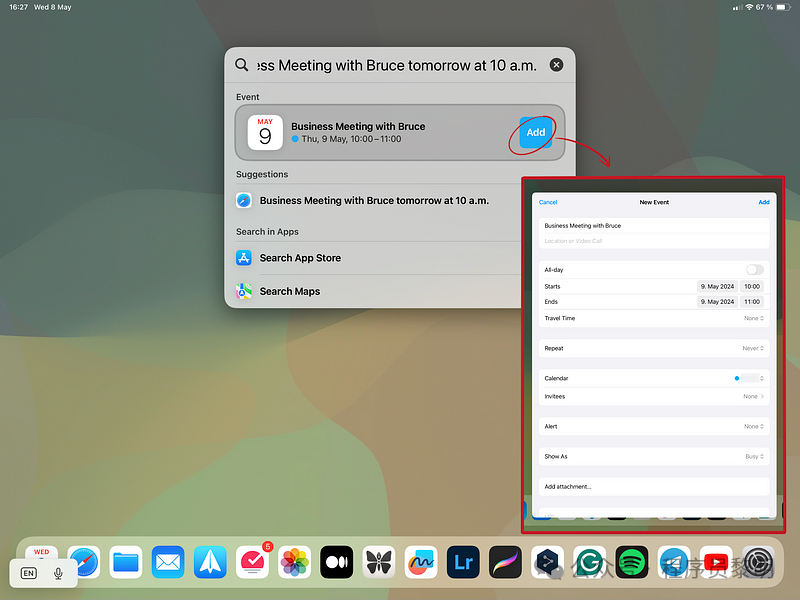
Task: Cancel the New Event dialog
Action: pyautogui.click(x=548, y=203)
